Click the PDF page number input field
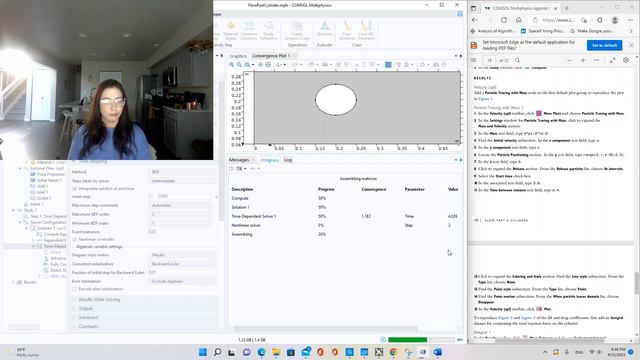The image size is (640, 360). click(x=489, y=60)
